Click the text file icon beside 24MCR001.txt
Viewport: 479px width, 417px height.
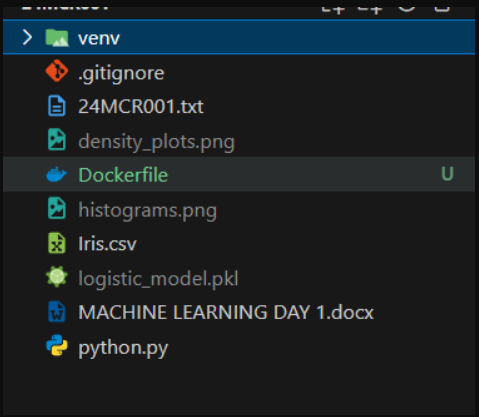57,106
